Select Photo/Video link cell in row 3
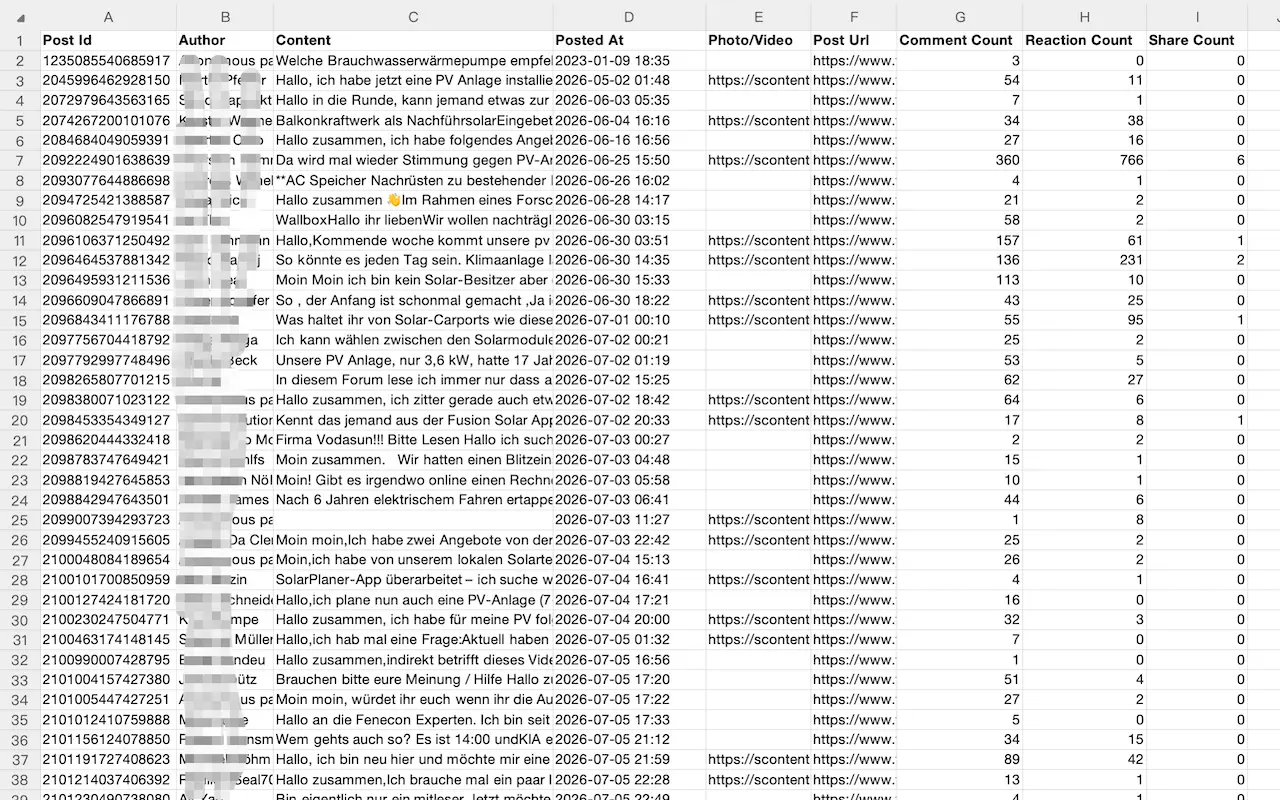The width and height of the screenshot is (1280, 800). click(x=758, y=80)
